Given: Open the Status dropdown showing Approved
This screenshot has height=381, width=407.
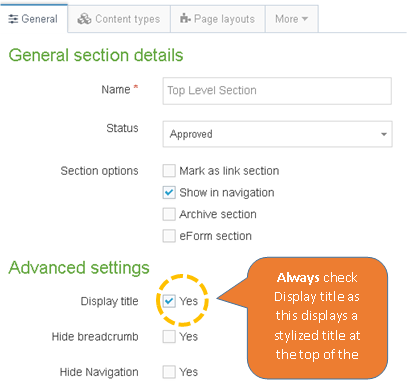Looking at the screenshot, I should [277, 134].
